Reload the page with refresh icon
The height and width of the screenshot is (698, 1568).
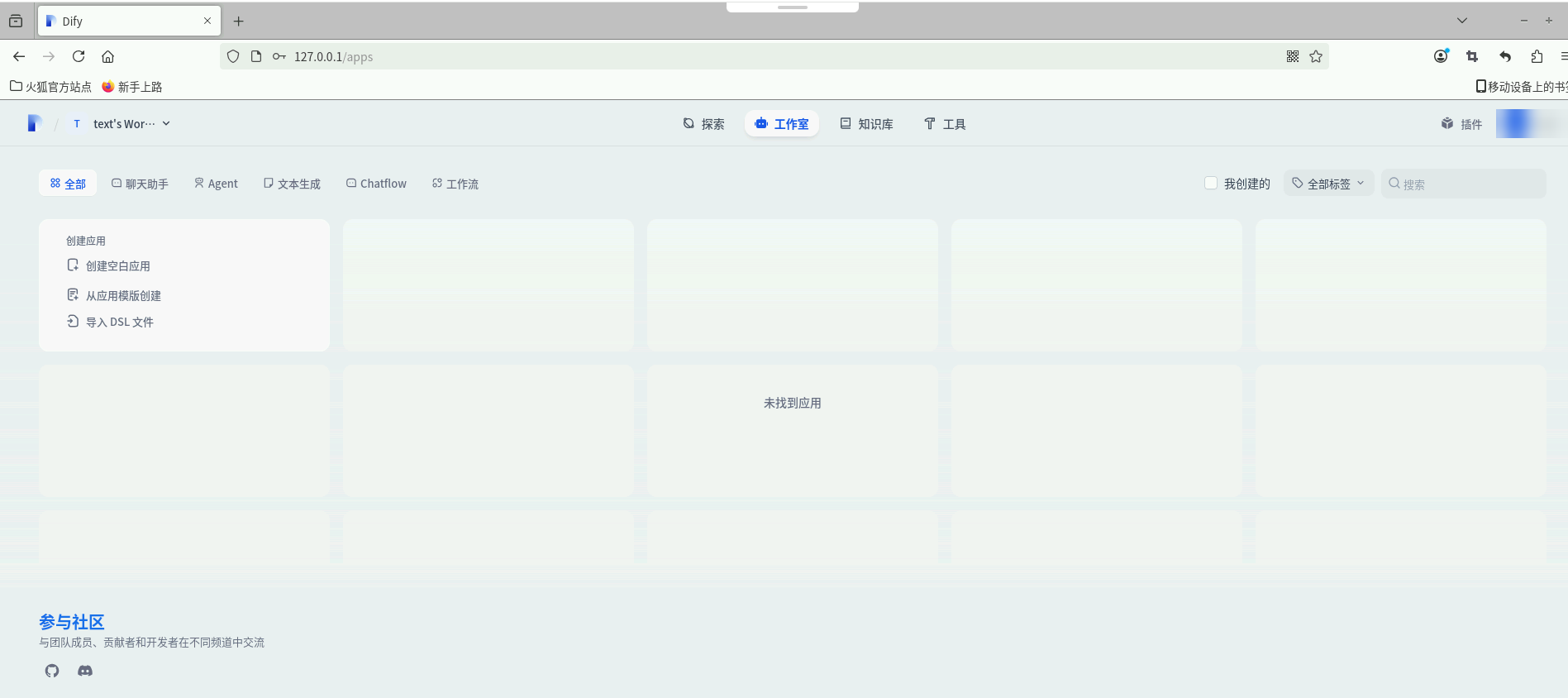(x=79, y=56)
